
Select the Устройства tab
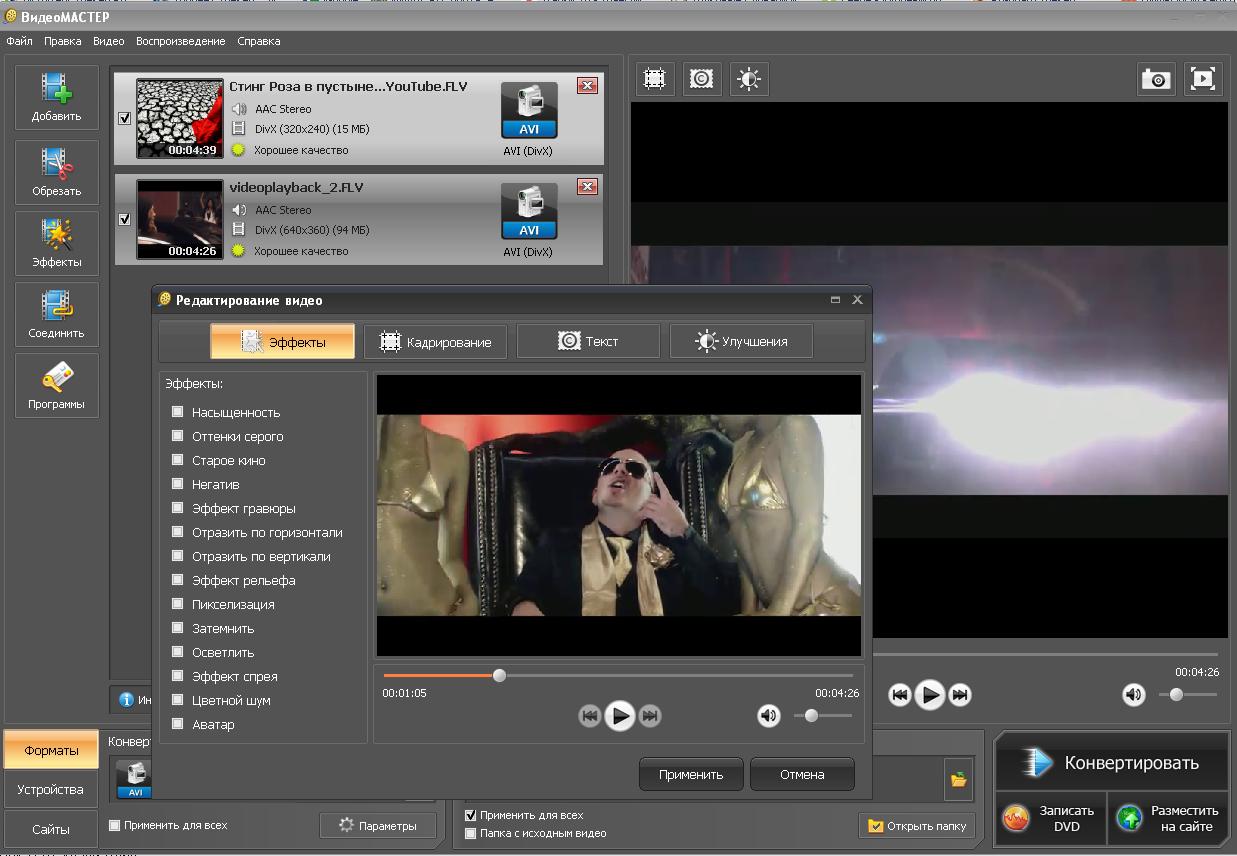[51, 789]
